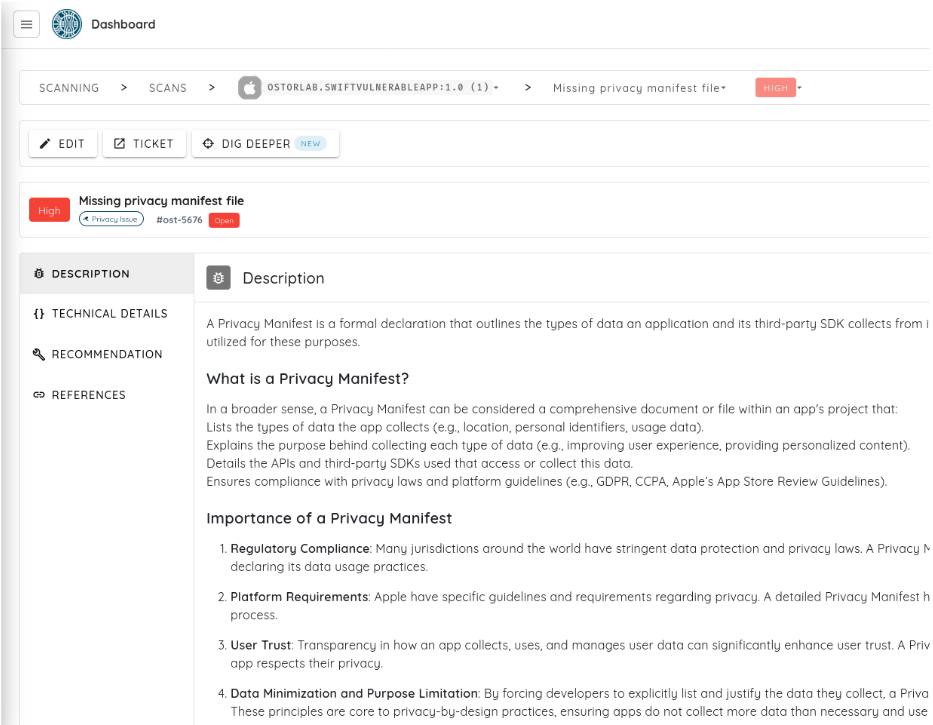Open the hamburger navigation menu
Viewport: 933px width, 725px height.
tap(26, 24)
